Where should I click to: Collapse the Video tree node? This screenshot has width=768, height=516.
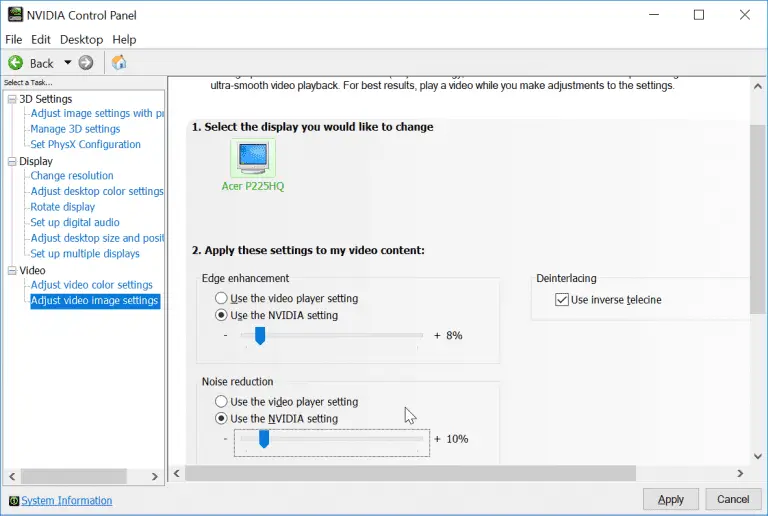pyautogui.click(x=12, y=271)
